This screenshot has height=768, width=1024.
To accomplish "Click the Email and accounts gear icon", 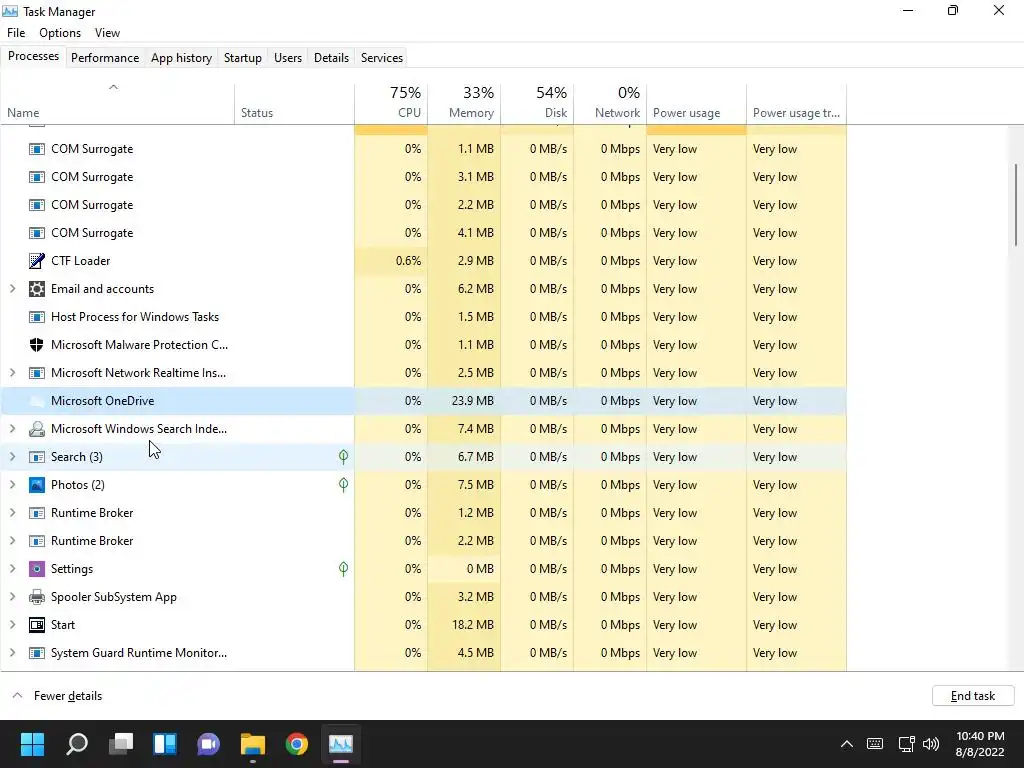I will point(37,289).
